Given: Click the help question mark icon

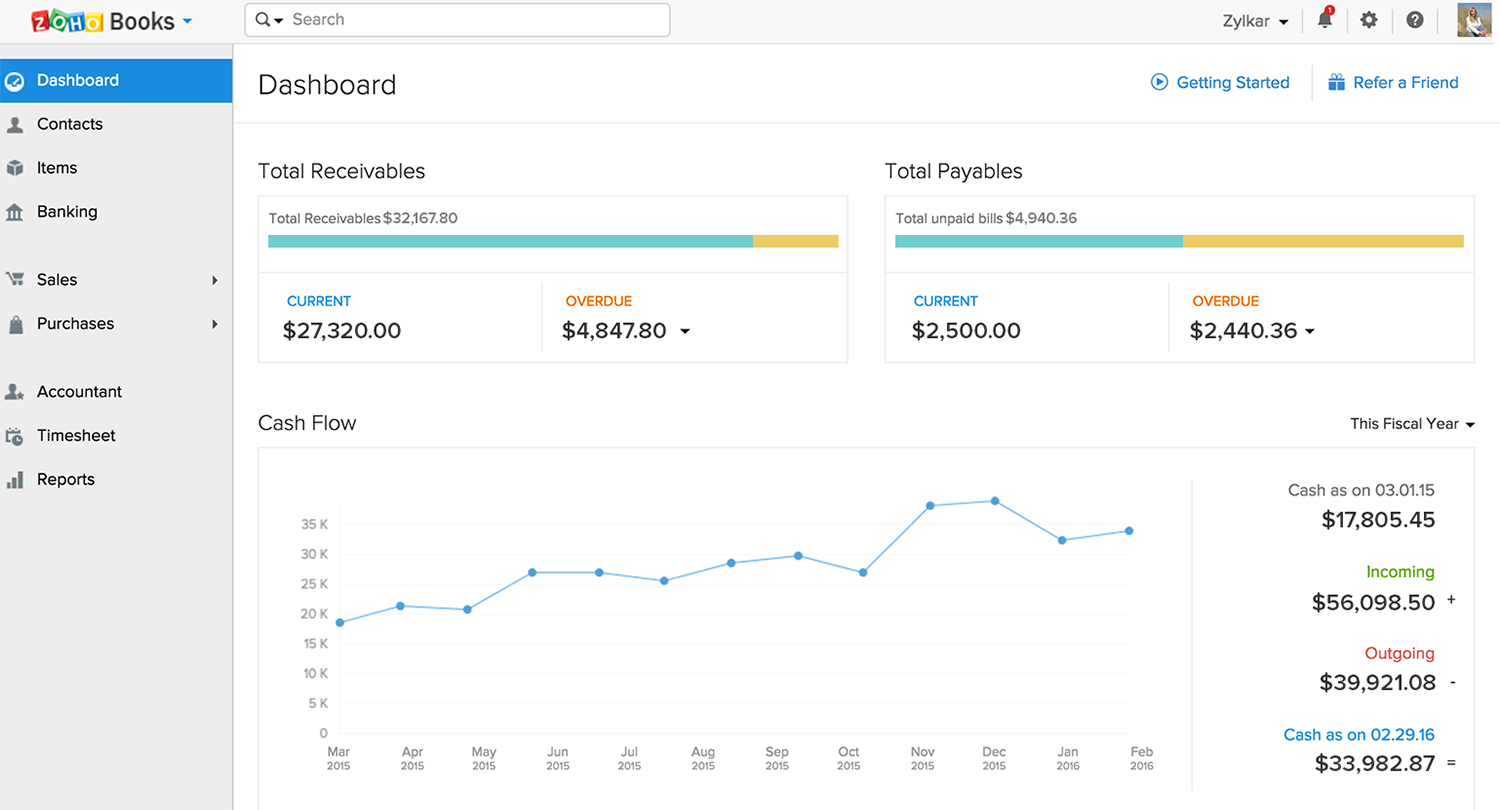Looking at the screenshot, I should (x=1414, y=20).
